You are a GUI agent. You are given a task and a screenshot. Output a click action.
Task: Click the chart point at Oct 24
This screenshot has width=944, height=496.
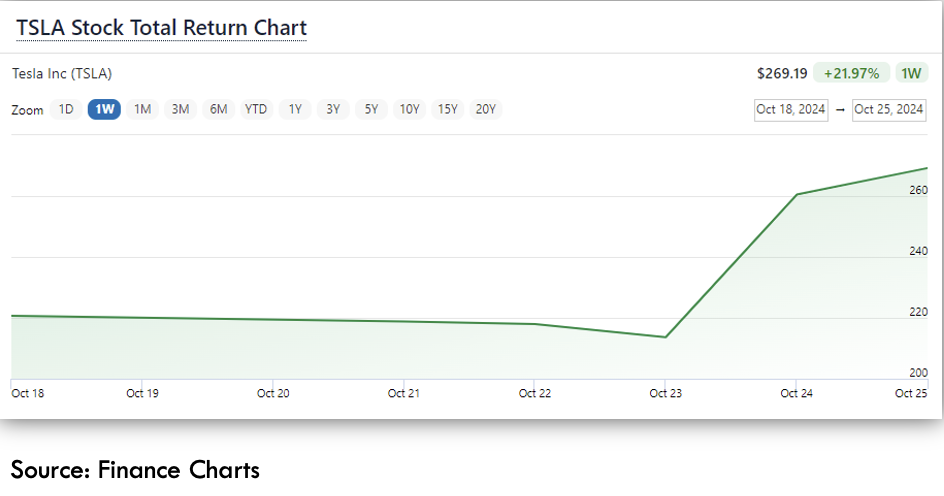[796, 194]
